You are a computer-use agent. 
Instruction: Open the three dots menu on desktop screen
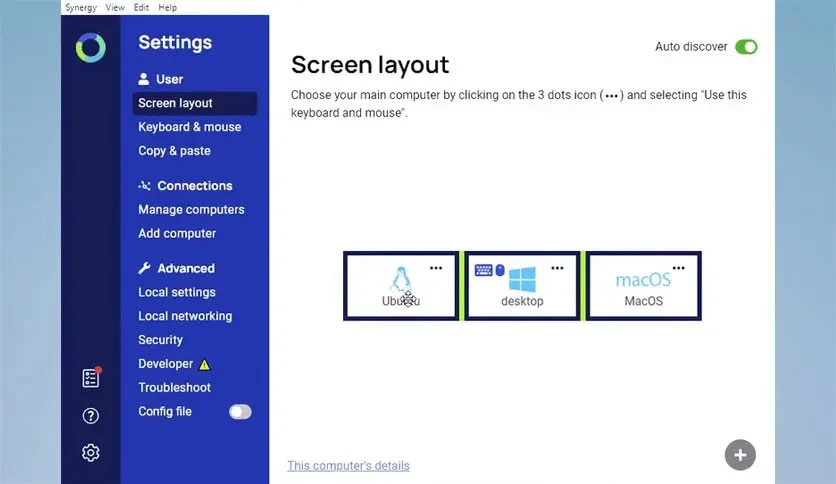(x=557, y=268)
